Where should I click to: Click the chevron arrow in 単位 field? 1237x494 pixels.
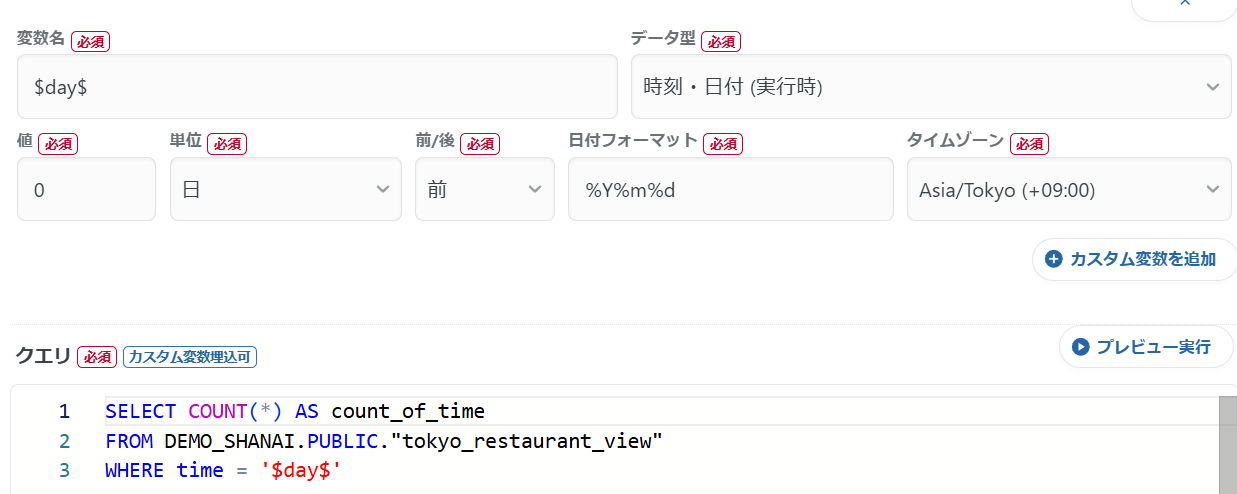click(382, 189)
